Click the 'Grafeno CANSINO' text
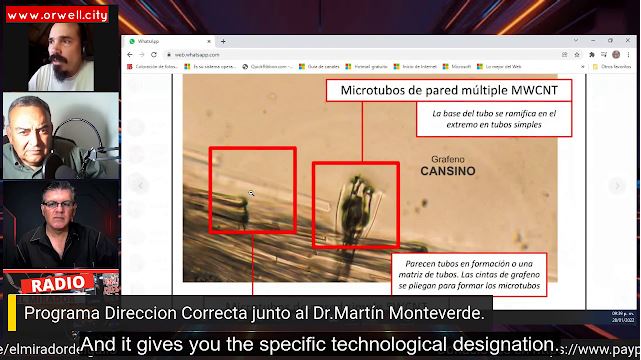The image size is (641, 360). pos(448,166)
